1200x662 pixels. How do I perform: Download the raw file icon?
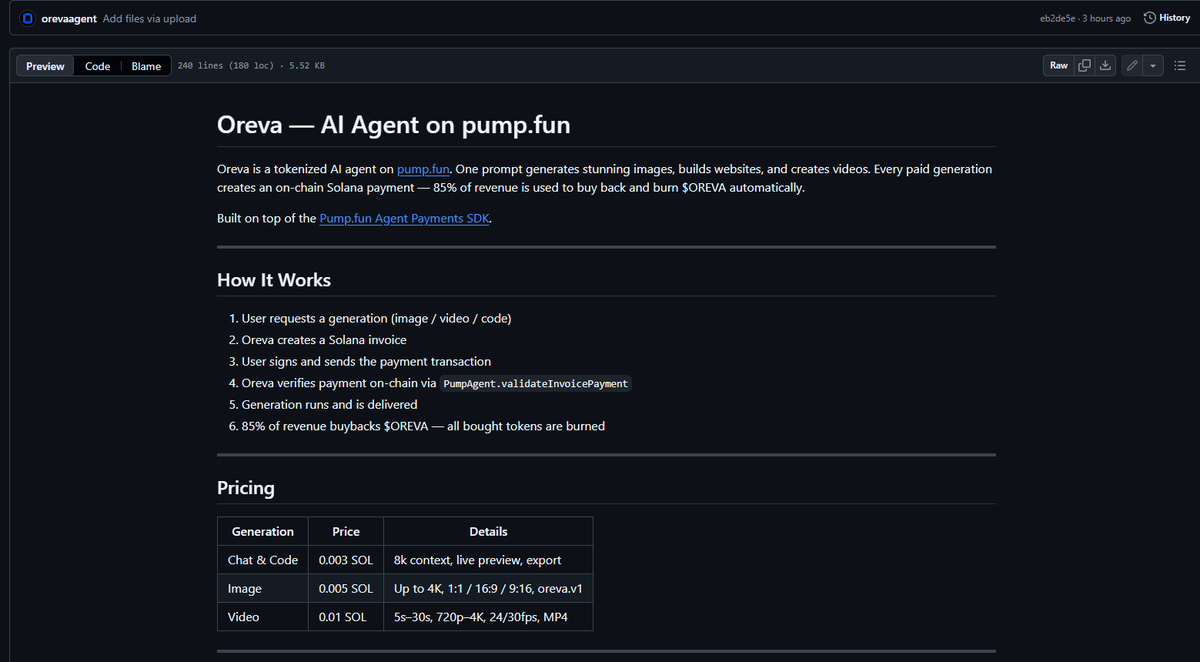tap(1105, 66)
